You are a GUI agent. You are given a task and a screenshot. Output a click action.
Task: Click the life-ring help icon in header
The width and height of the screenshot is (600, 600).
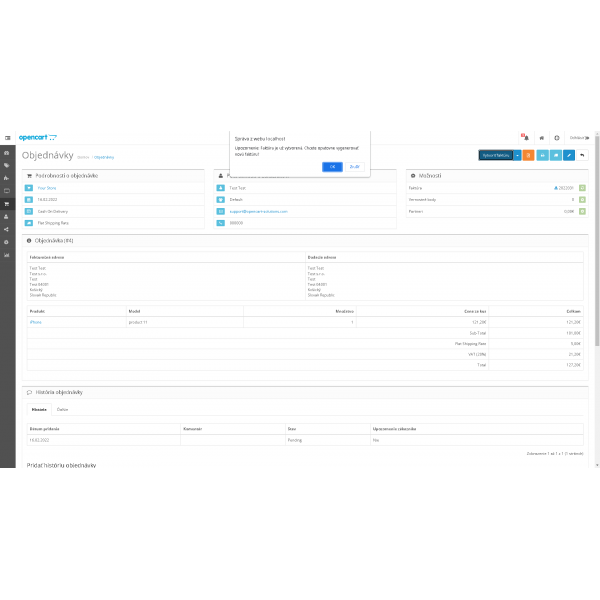557,138
